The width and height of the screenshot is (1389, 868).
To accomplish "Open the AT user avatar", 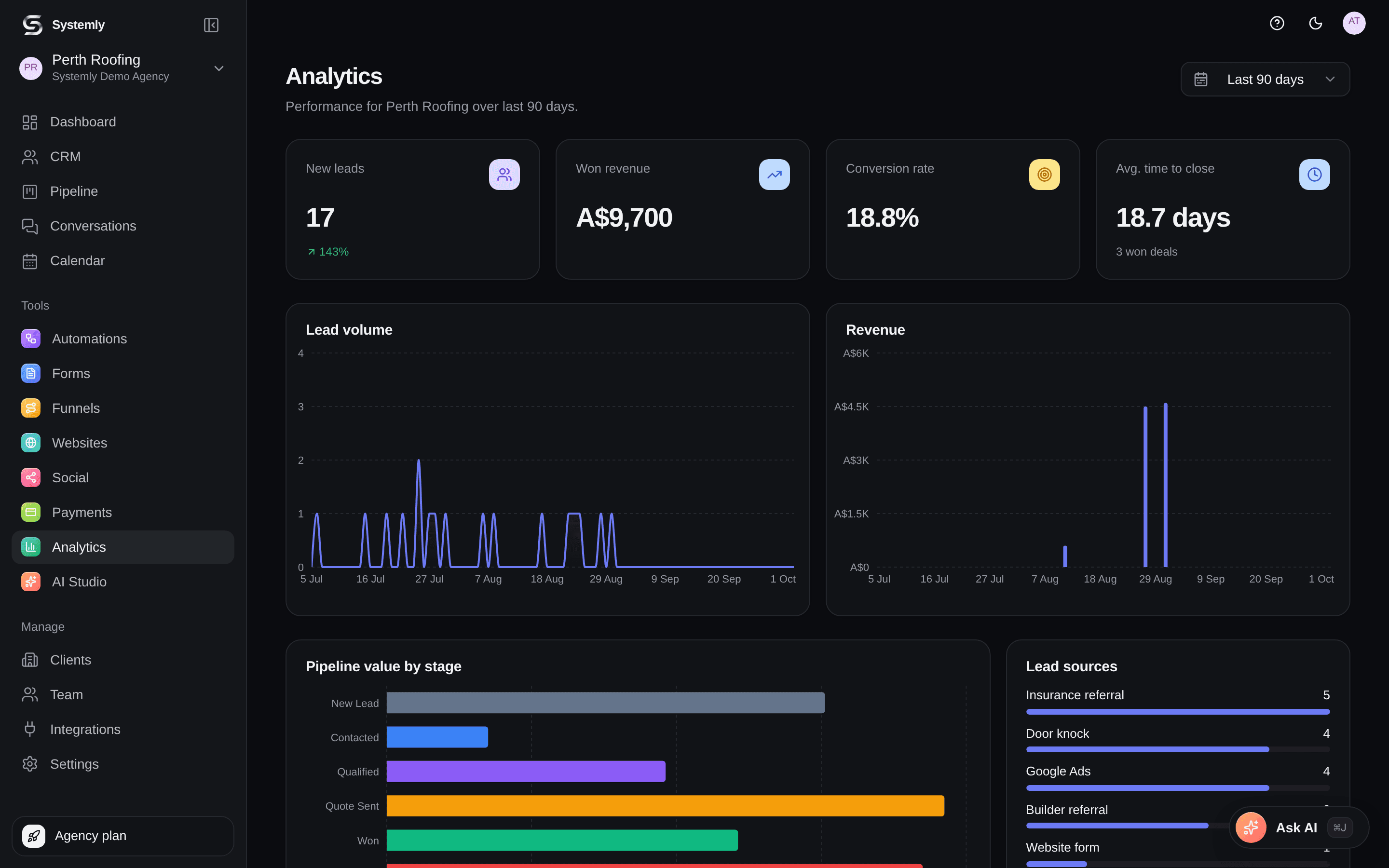I will click(1354, 23).
